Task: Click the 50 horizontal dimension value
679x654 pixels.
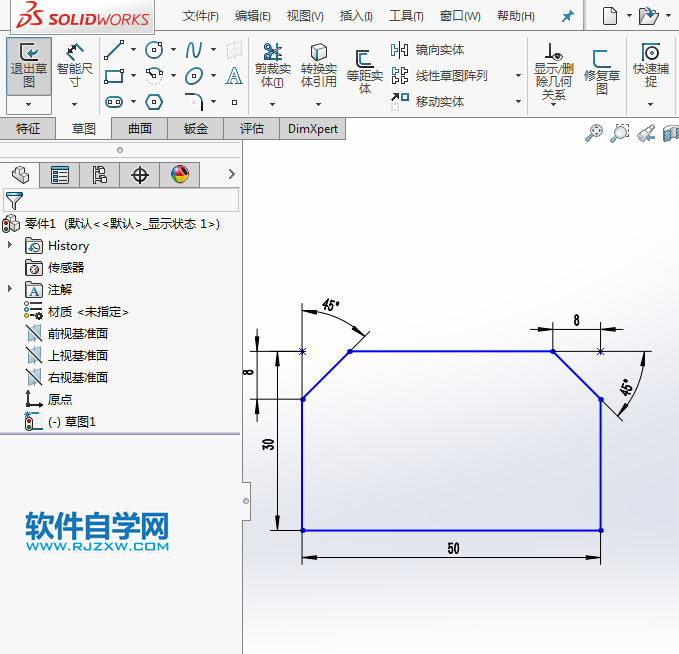Action: (453, 548)
